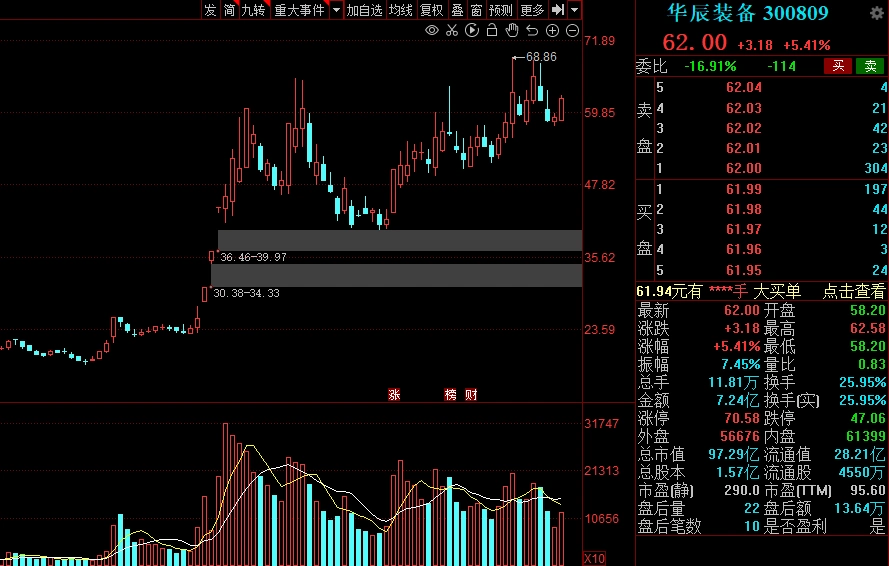The image size is (889, 566).
Task: Toggle the chart lock icon
Action: [492, 31]
